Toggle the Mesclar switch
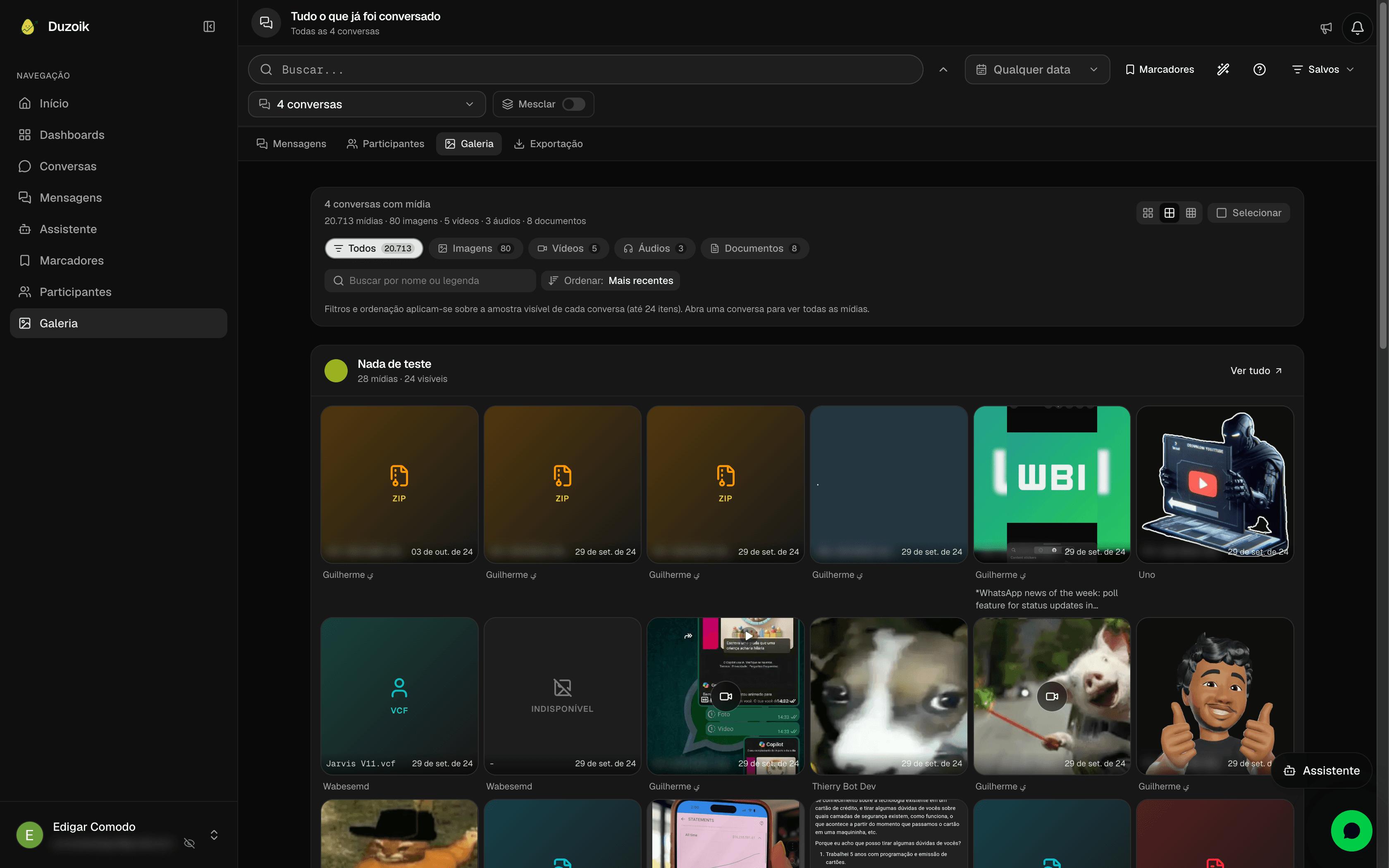 [x=573, y=104]
